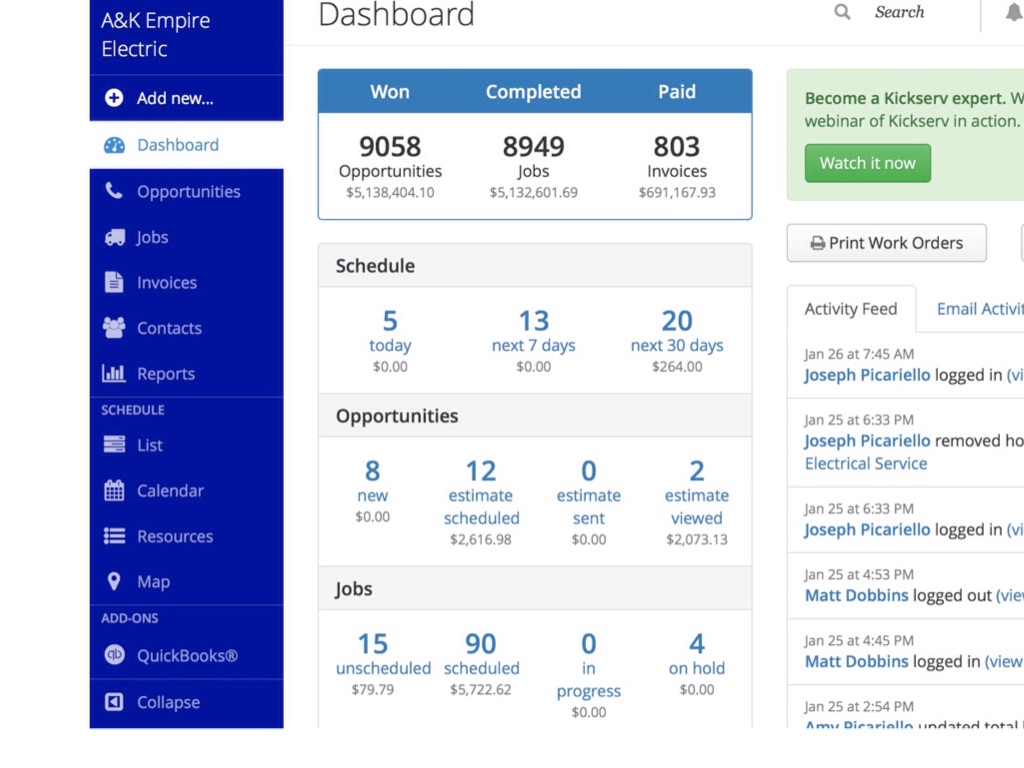Open Matt Dobbins logged out profile link
The height and width of the screenshot is (768, 1024).
(x=856, y=595)
